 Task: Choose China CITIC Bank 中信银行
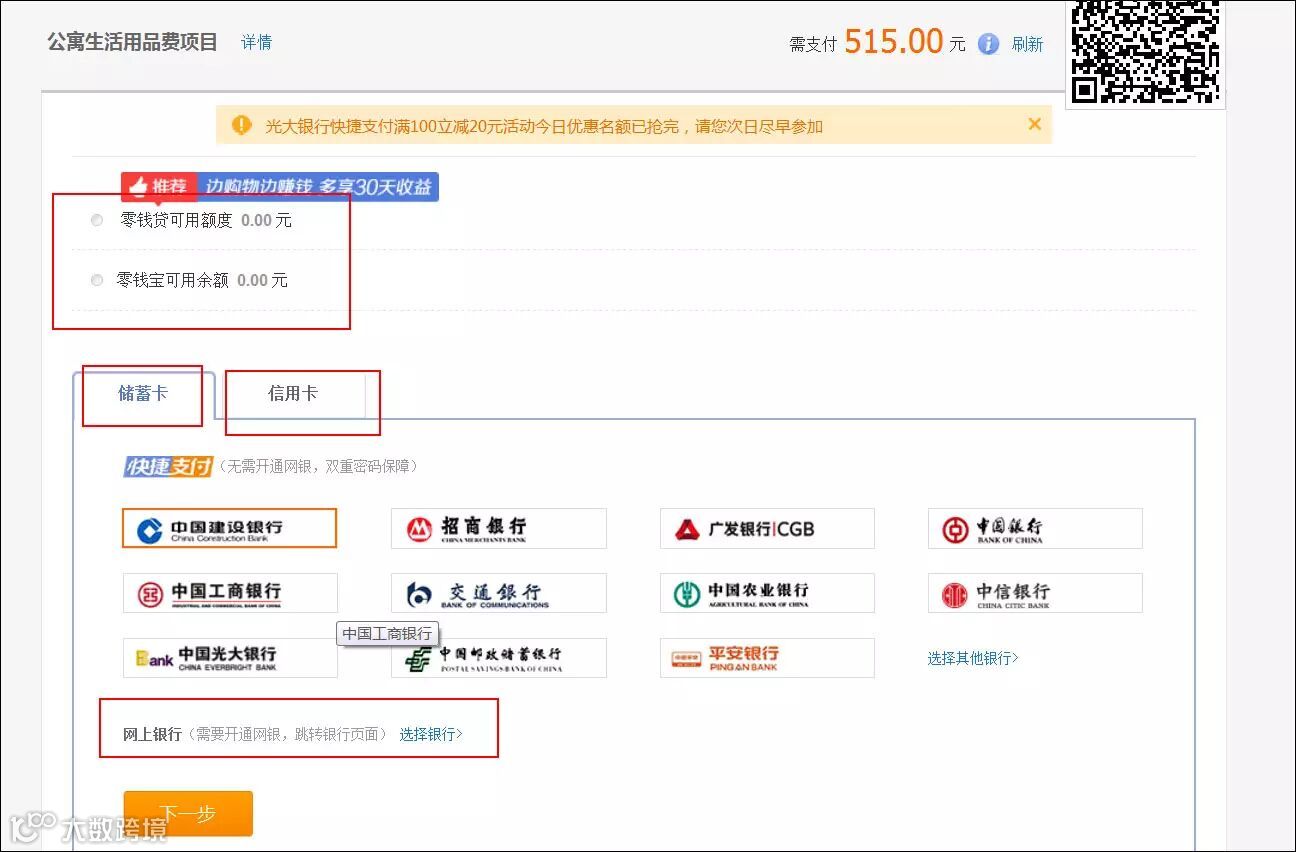[1035, 593]
